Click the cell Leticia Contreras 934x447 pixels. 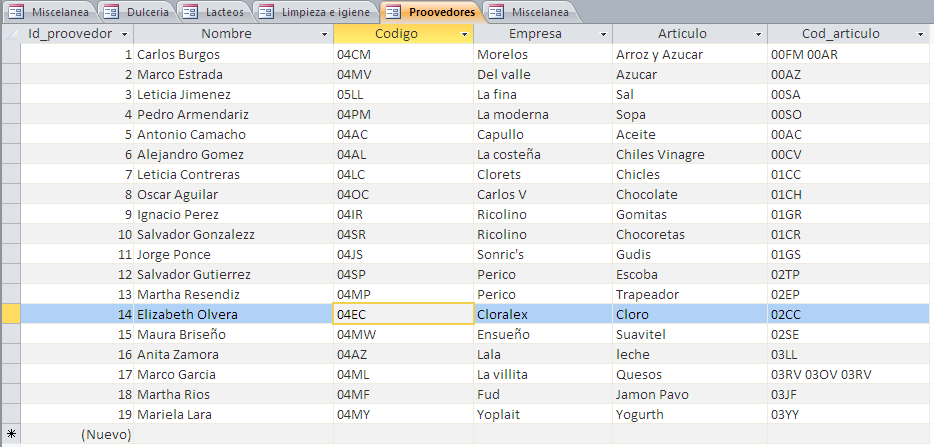tap(234, 174)
